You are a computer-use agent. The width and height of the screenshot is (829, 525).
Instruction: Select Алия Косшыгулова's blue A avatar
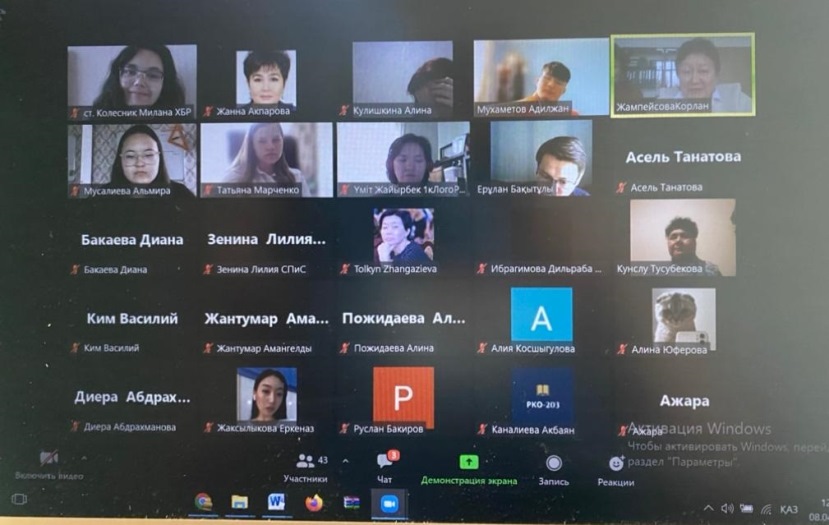tap(541, 315)
